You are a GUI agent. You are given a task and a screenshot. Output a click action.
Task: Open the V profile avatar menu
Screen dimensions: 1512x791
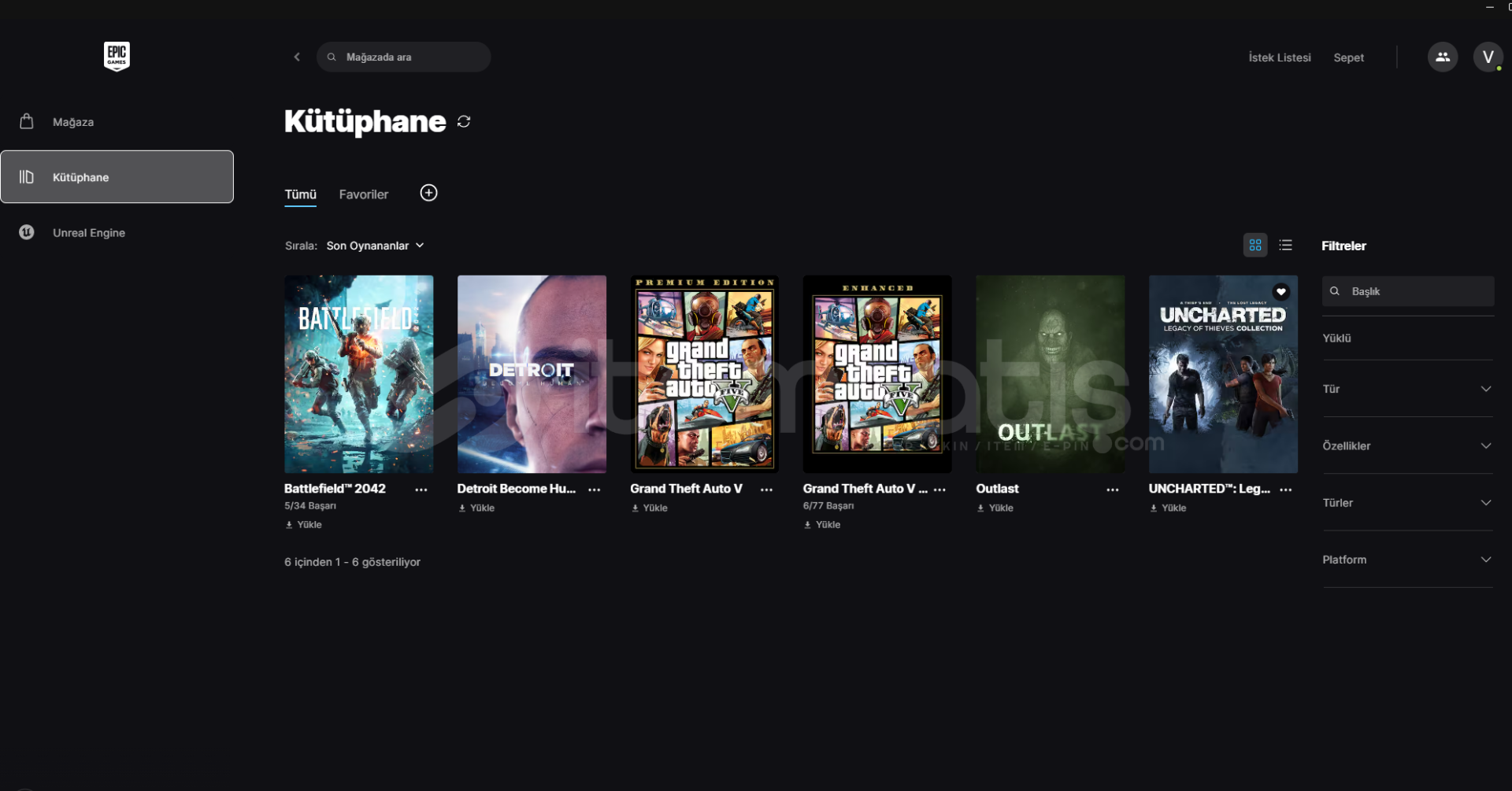click(x=1488, y=57)
